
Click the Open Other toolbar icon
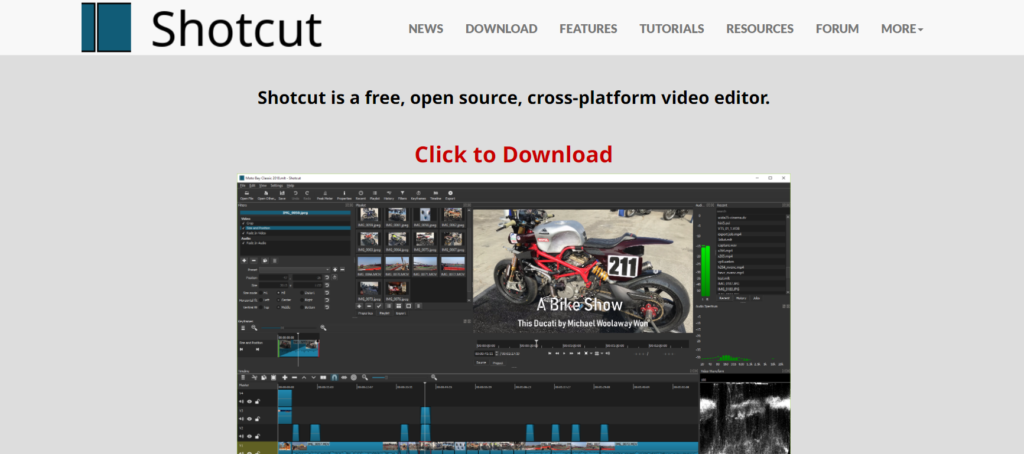(266, 193)
